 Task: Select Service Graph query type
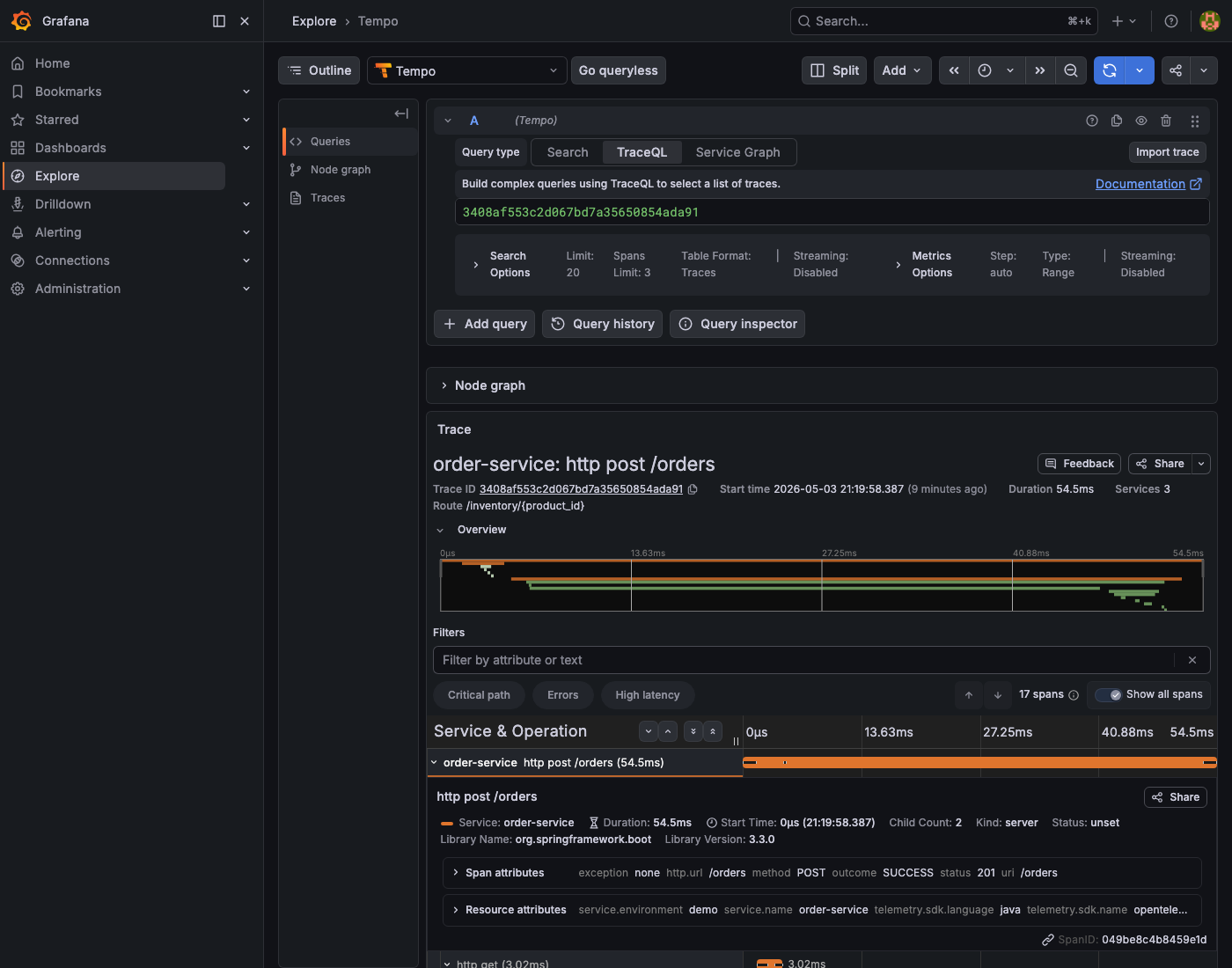pos(738,152)
